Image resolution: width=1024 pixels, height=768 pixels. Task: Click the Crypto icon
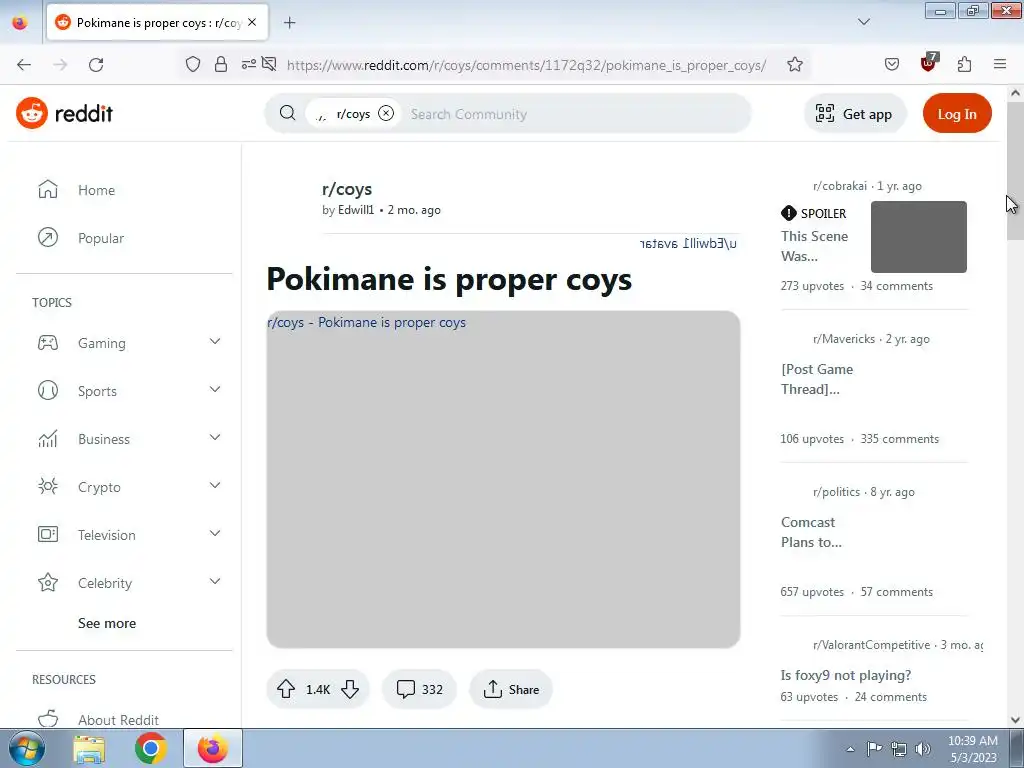[x=48, y=487]
